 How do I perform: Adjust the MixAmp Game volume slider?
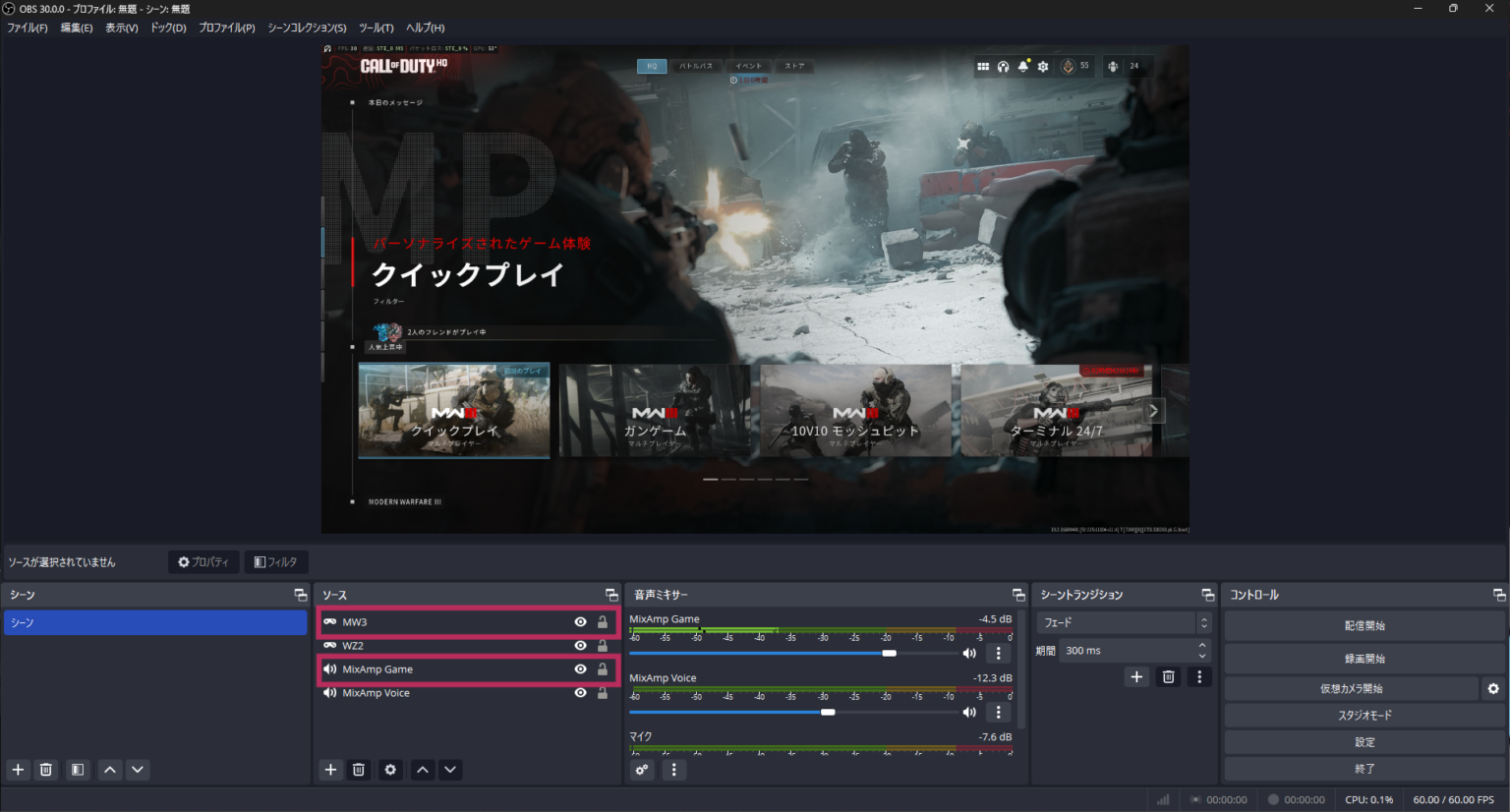pos(890,652)
